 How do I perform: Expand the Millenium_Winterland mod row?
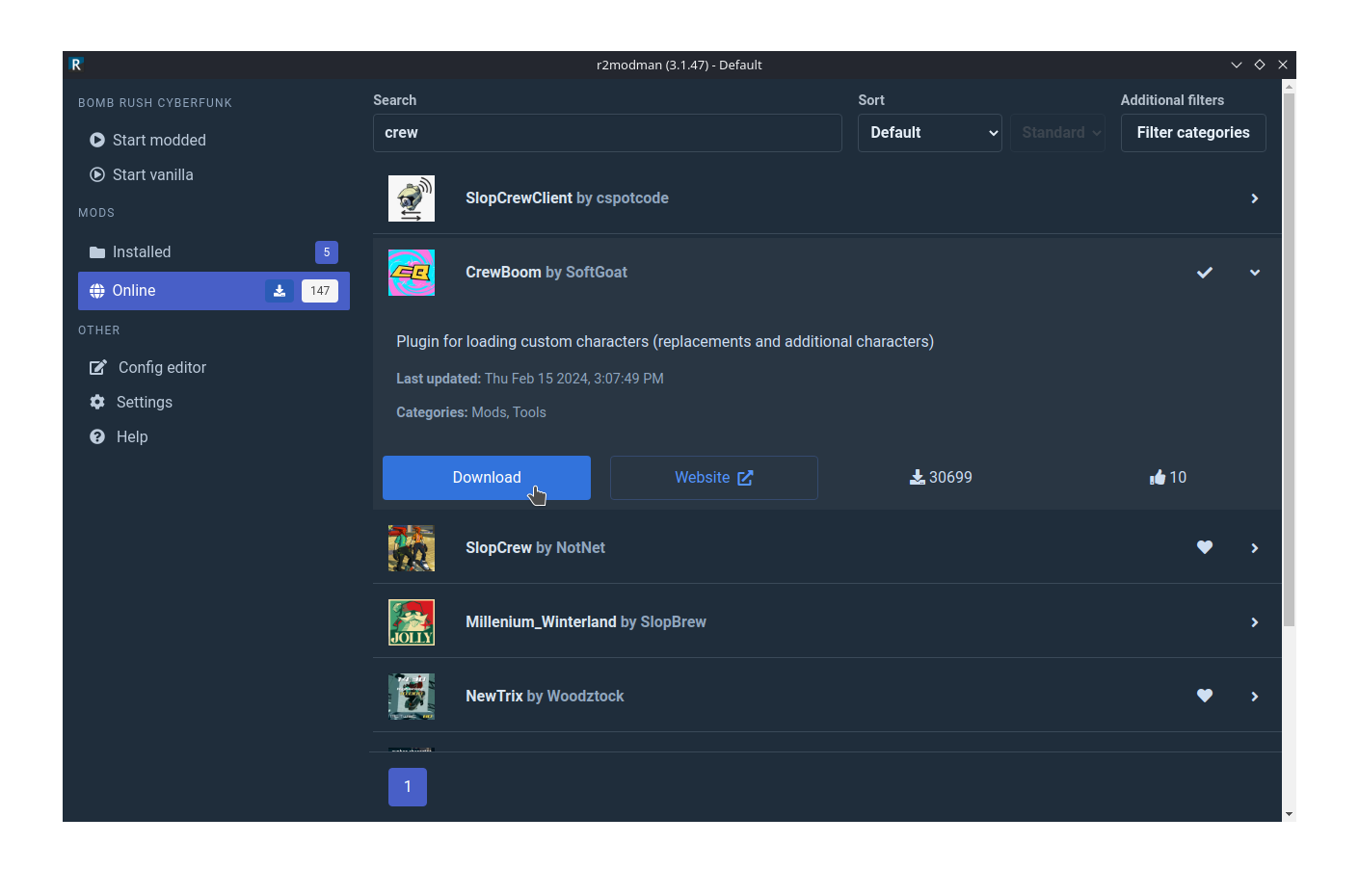(x=1255, y=622)
